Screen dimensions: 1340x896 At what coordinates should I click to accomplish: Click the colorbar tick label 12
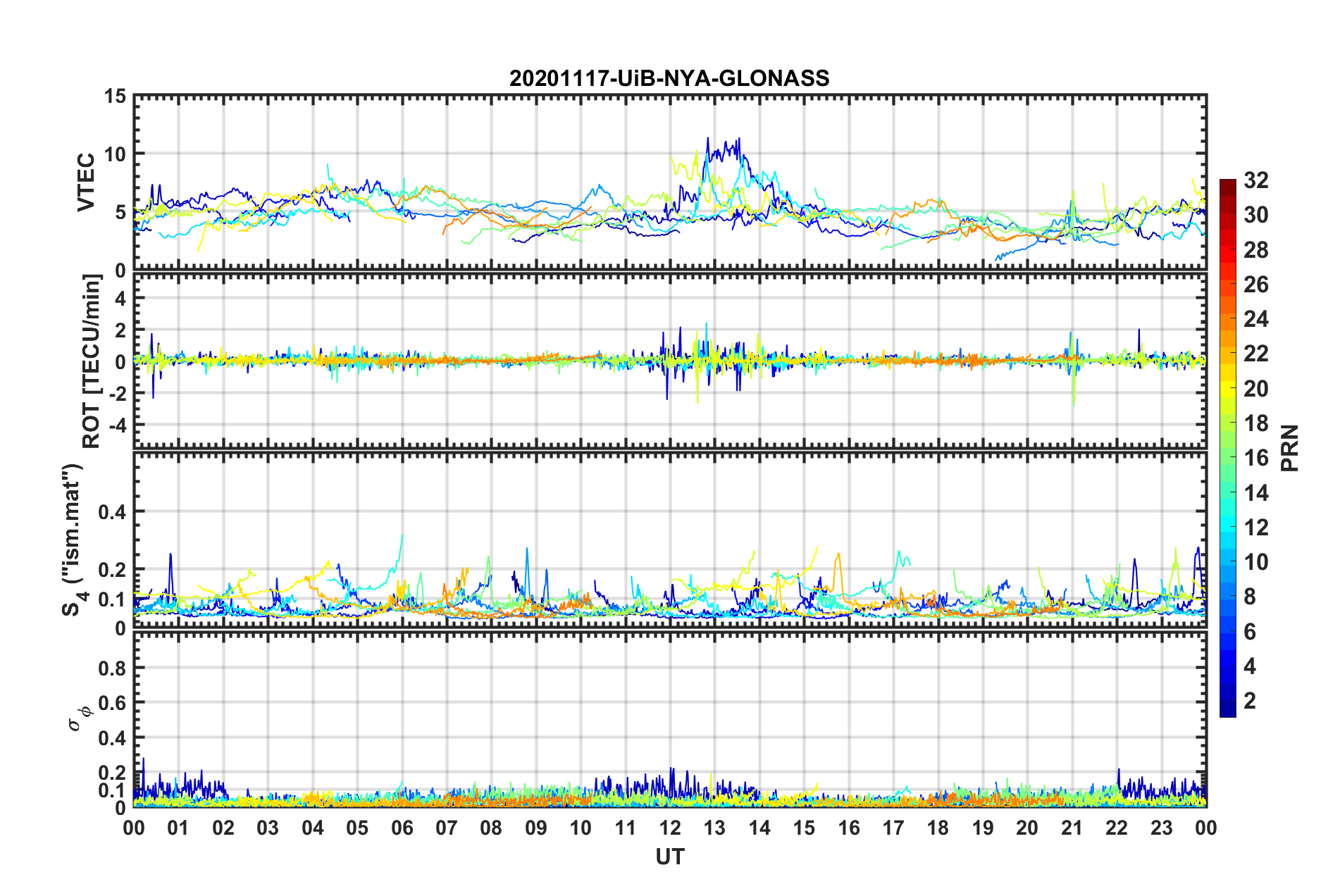click(1255, 527)
